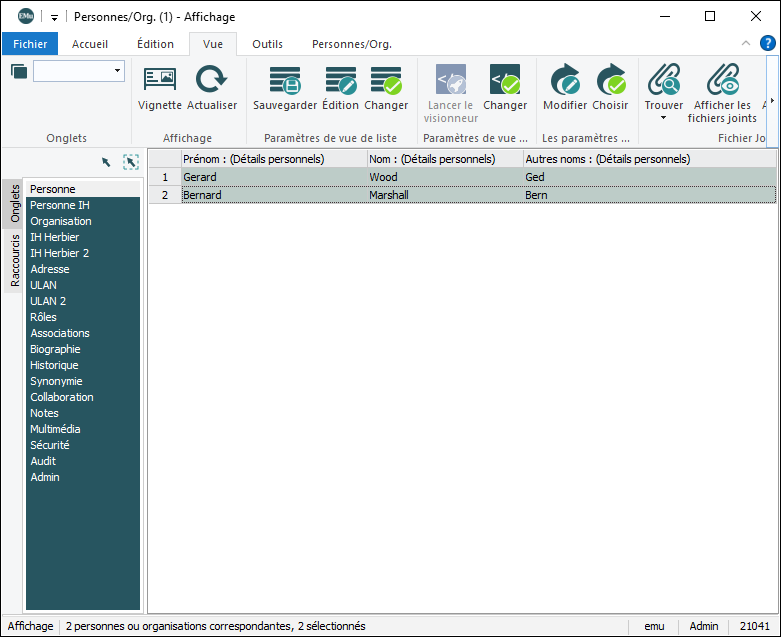
Task: Click the Vignette view icon
Action: pyautogui.click(x=159, y=81)
